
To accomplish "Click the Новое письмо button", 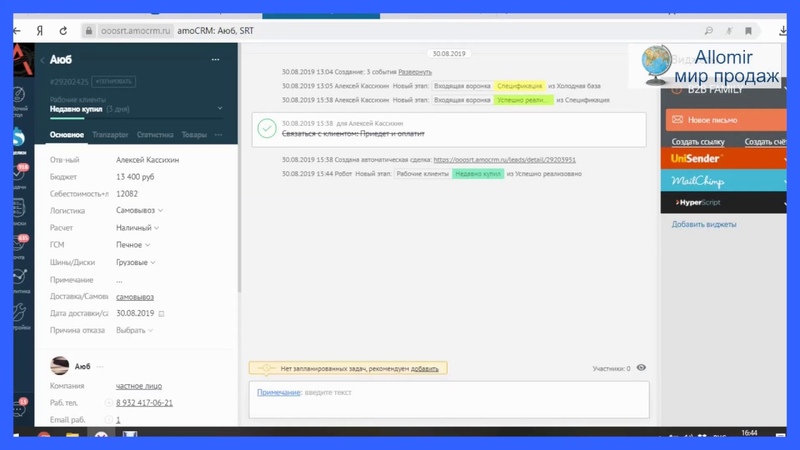I will [725, 120].
